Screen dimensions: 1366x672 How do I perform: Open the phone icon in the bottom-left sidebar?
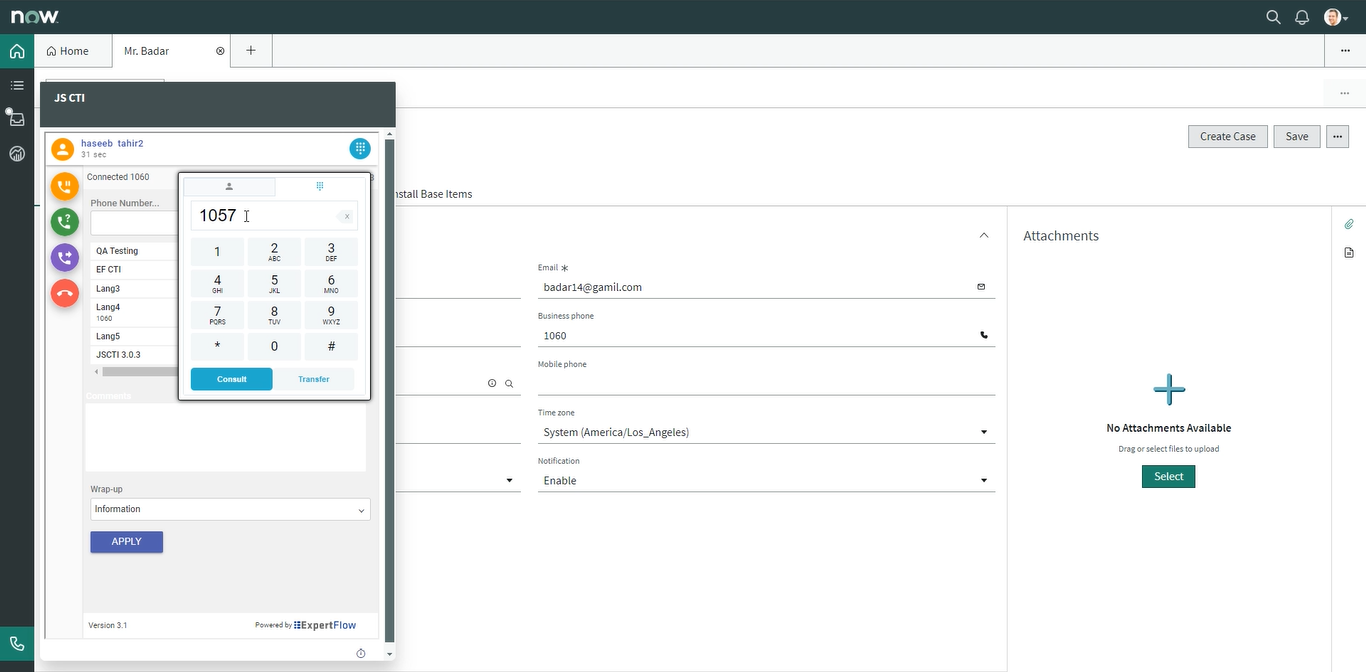(17, 644)
